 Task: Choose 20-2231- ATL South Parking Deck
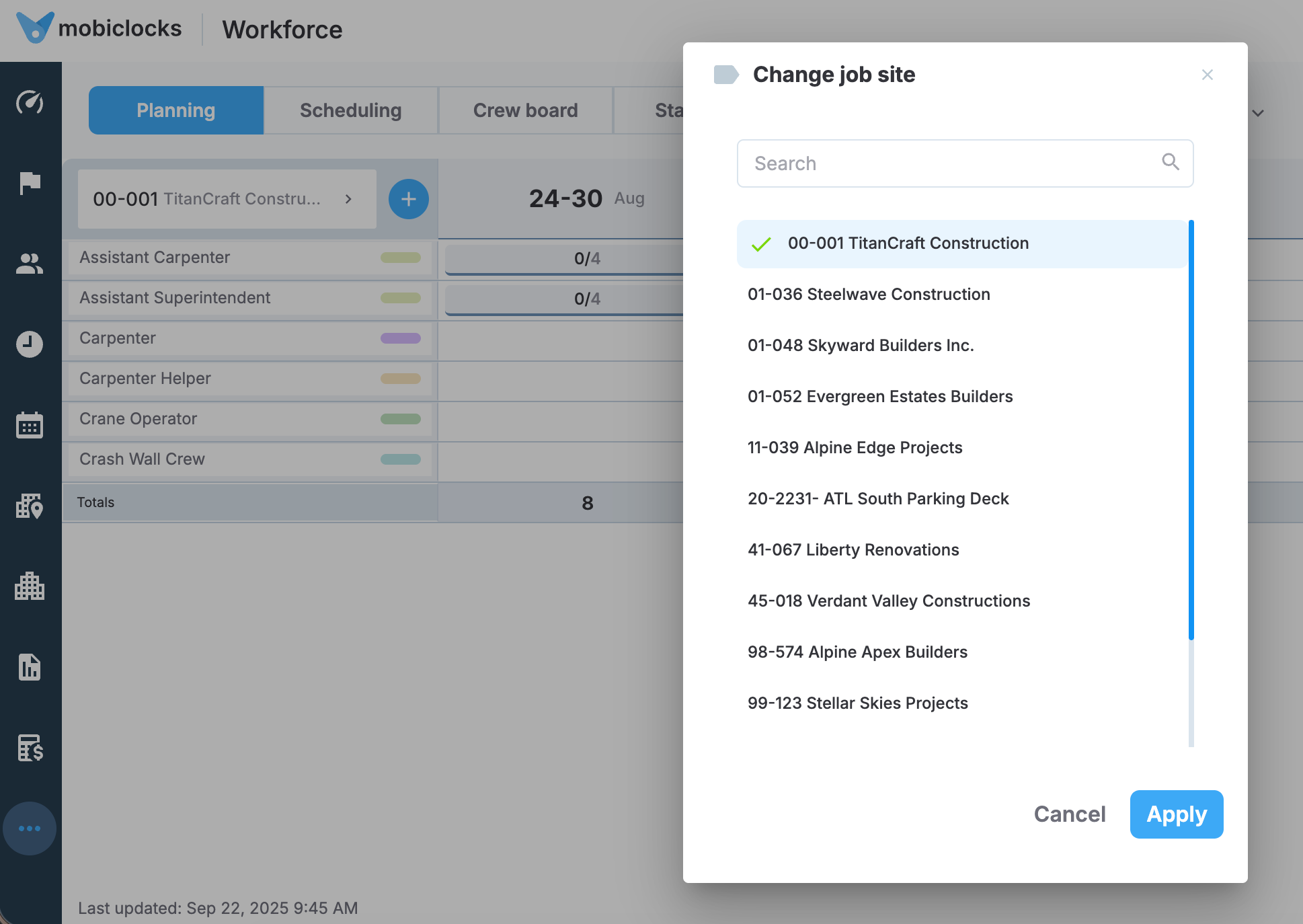878,499
